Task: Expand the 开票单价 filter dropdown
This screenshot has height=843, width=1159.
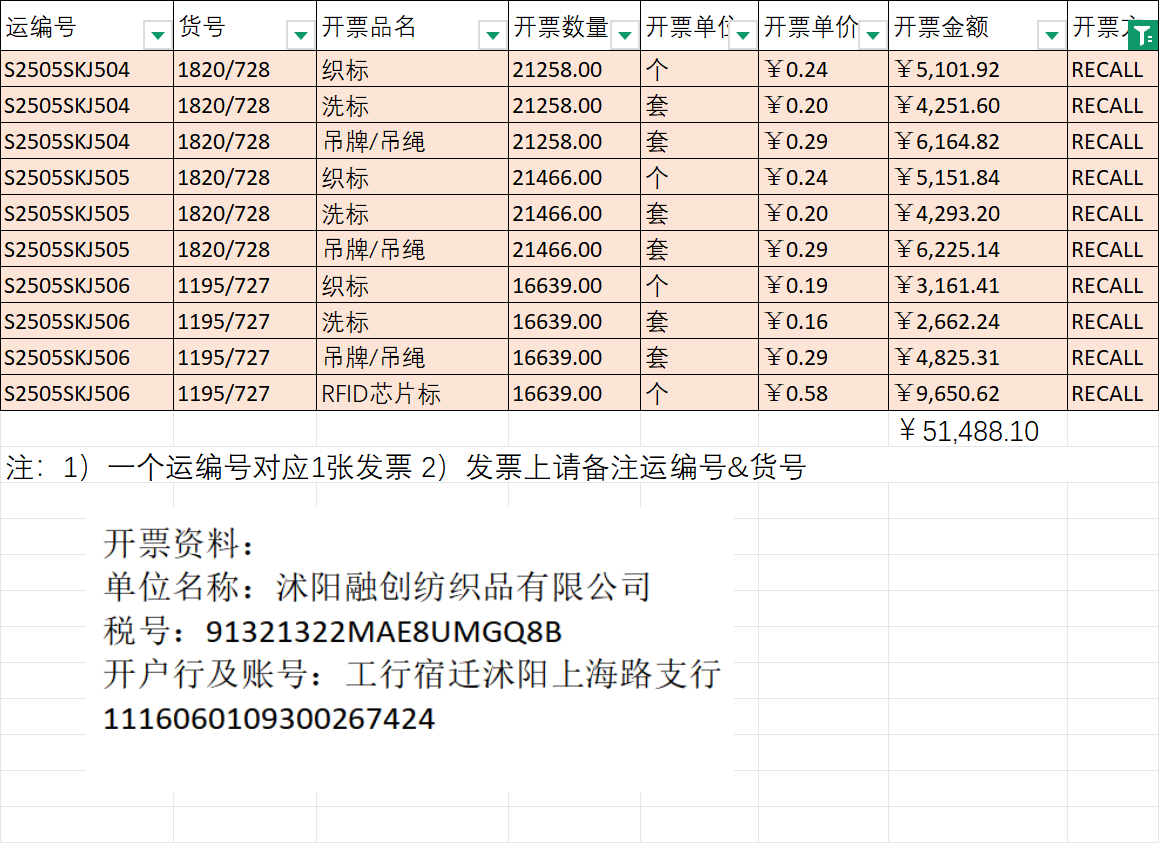Action: click(x=872, y=35)
